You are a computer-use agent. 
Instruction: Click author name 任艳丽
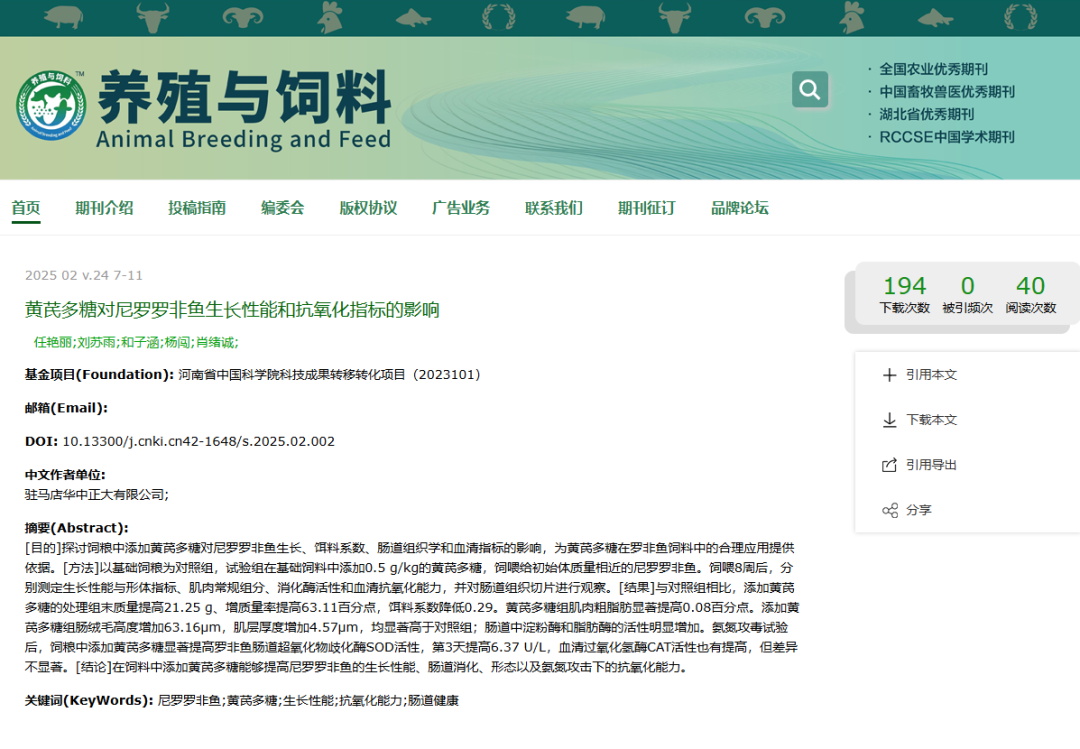click(x=53, y=342)
